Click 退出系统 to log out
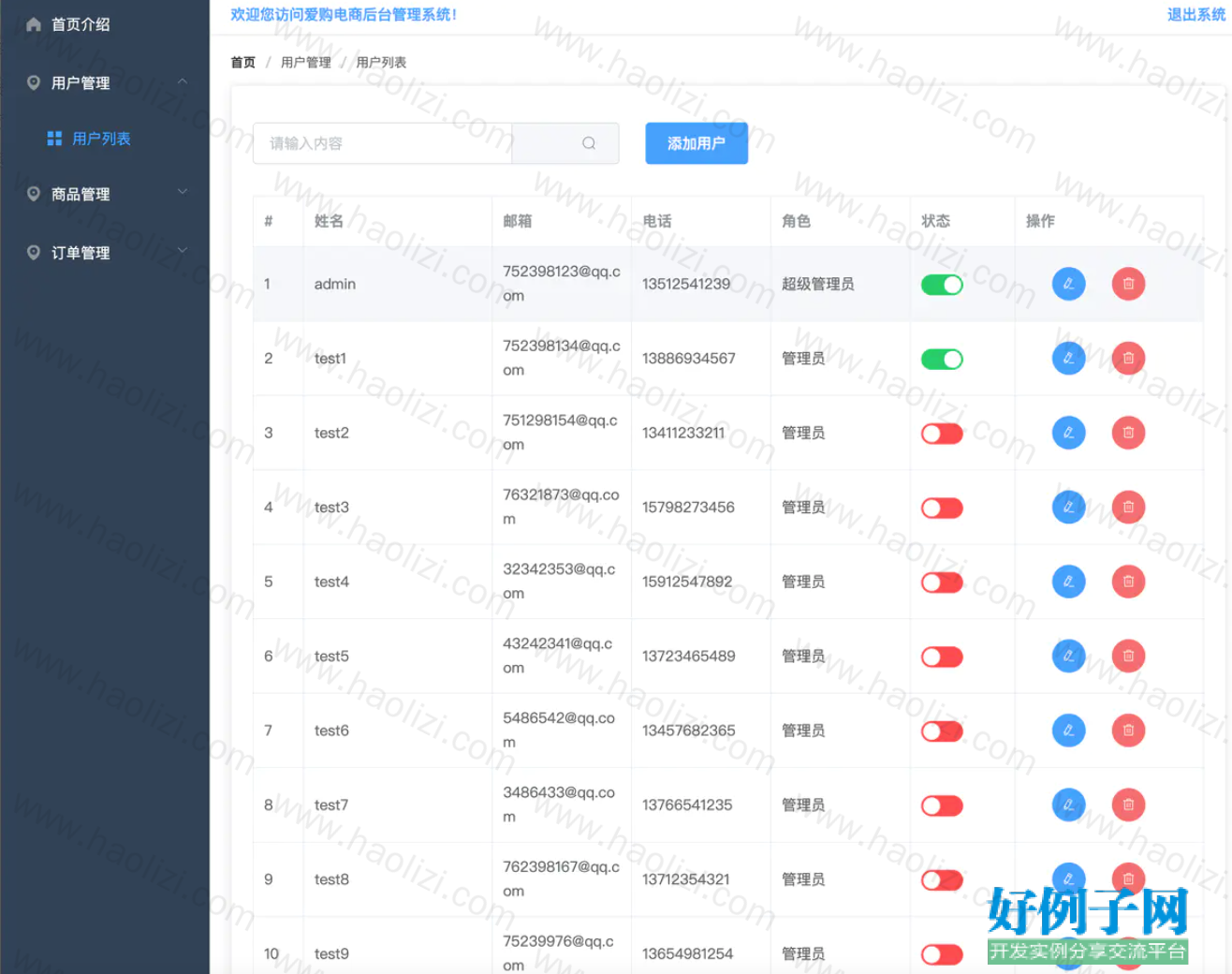This screenshot has width=1232, height=974. pyautogui.click(x=1195, y=15)
